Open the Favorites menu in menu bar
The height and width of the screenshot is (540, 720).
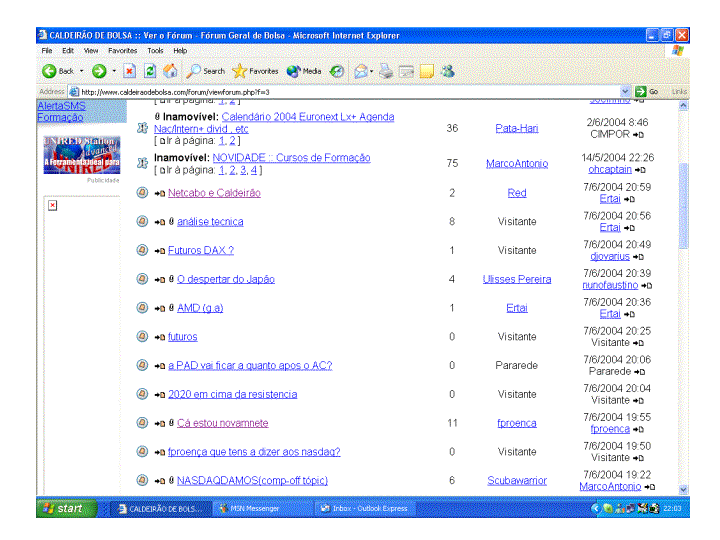point(122,50)
